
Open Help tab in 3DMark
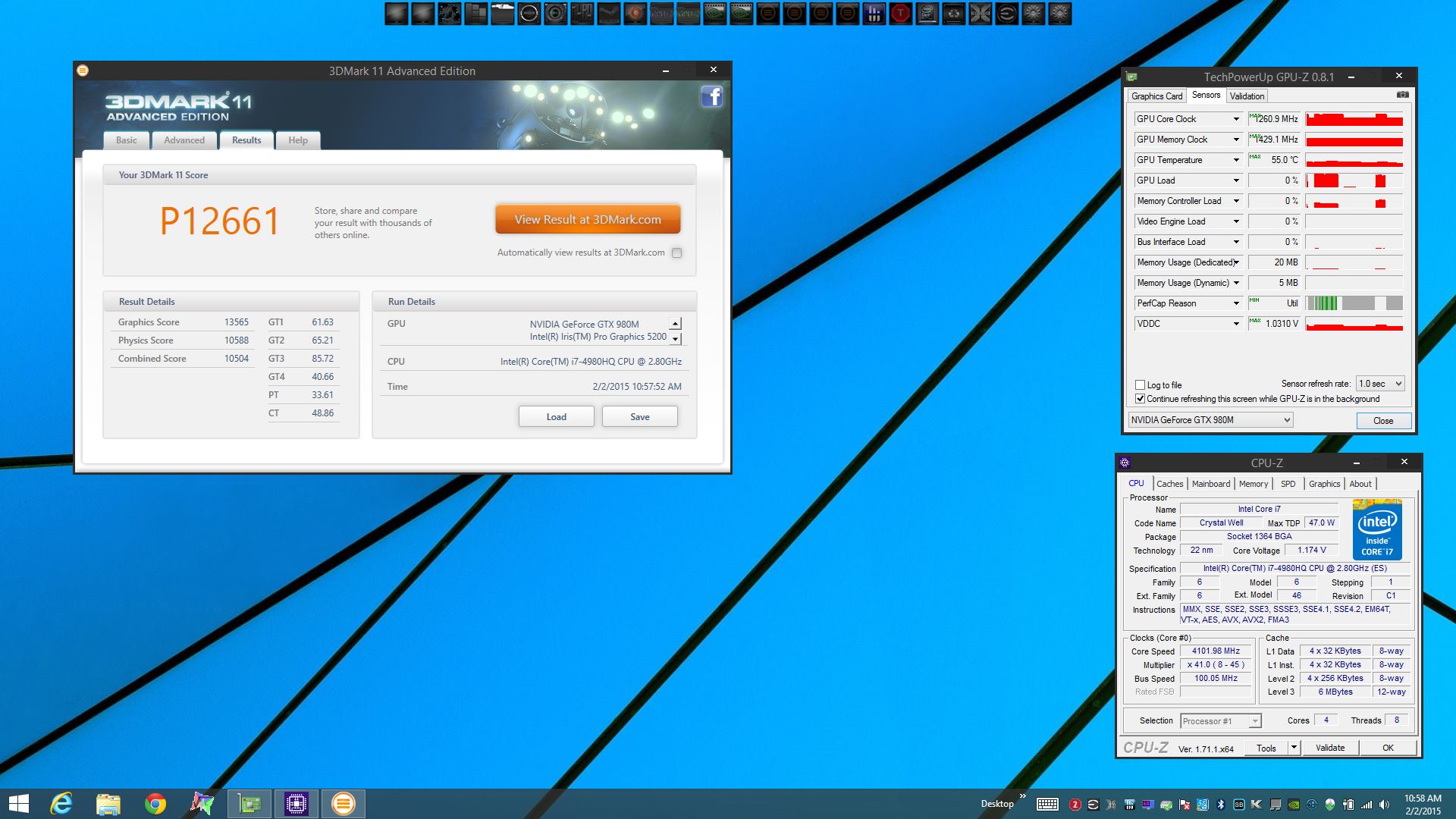(x=298, y=140)
